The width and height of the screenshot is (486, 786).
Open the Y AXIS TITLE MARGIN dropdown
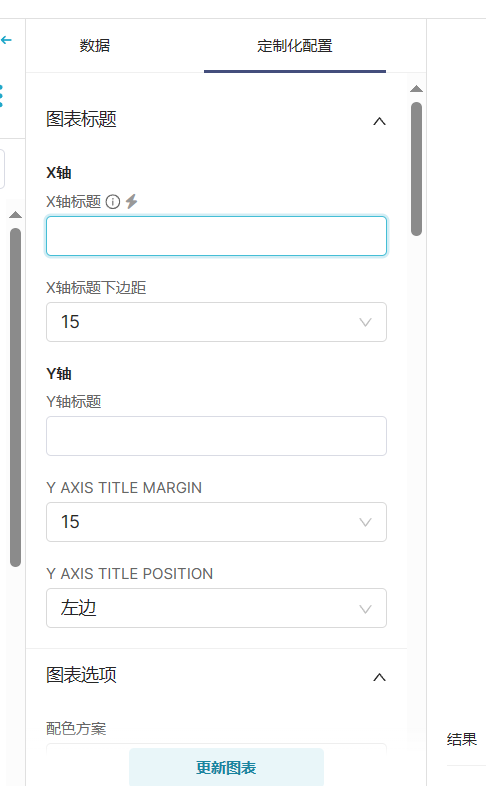pos(216,522)
